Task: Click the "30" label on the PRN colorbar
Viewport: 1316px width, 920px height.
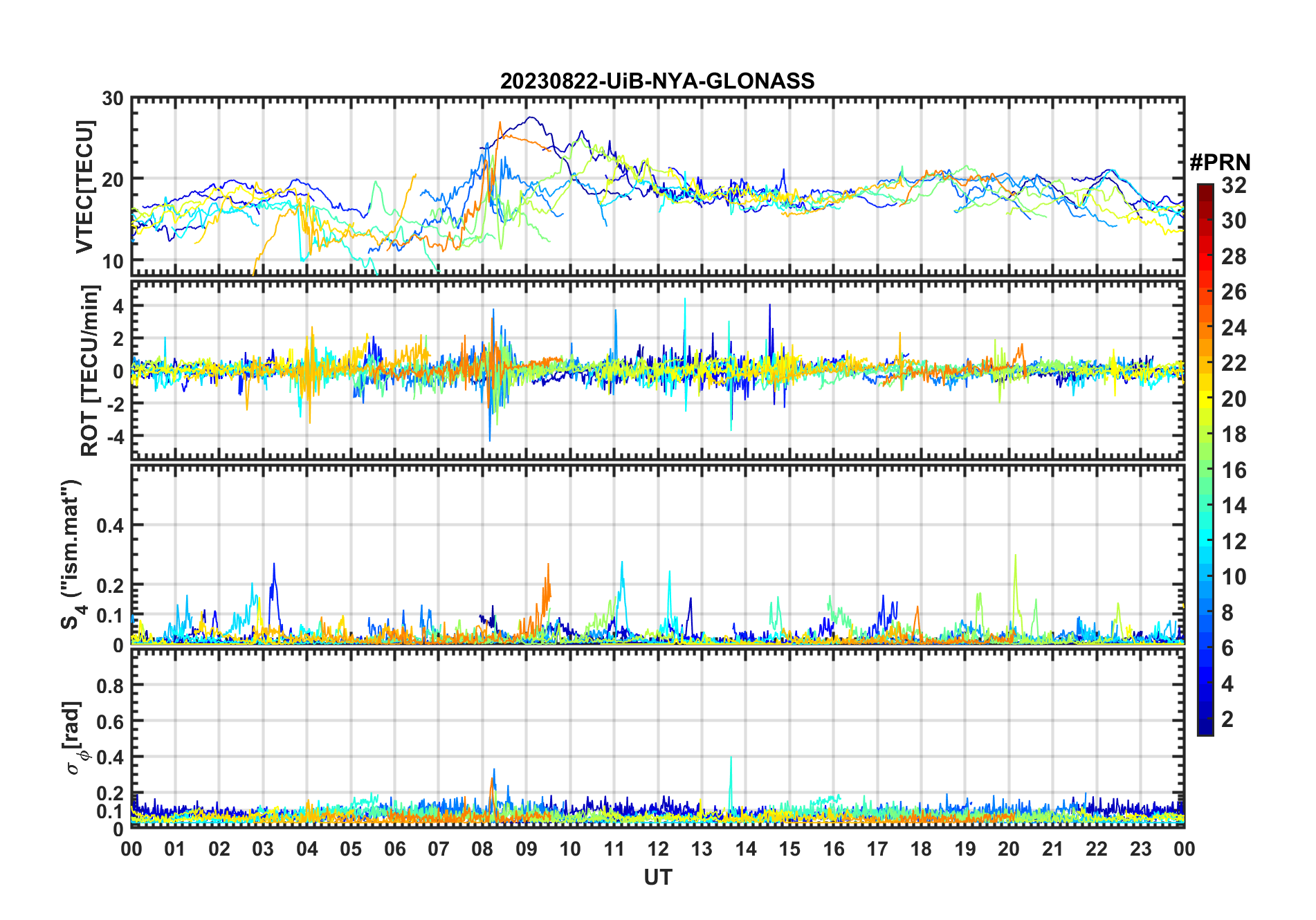Action: click(x=1234, y=221)
